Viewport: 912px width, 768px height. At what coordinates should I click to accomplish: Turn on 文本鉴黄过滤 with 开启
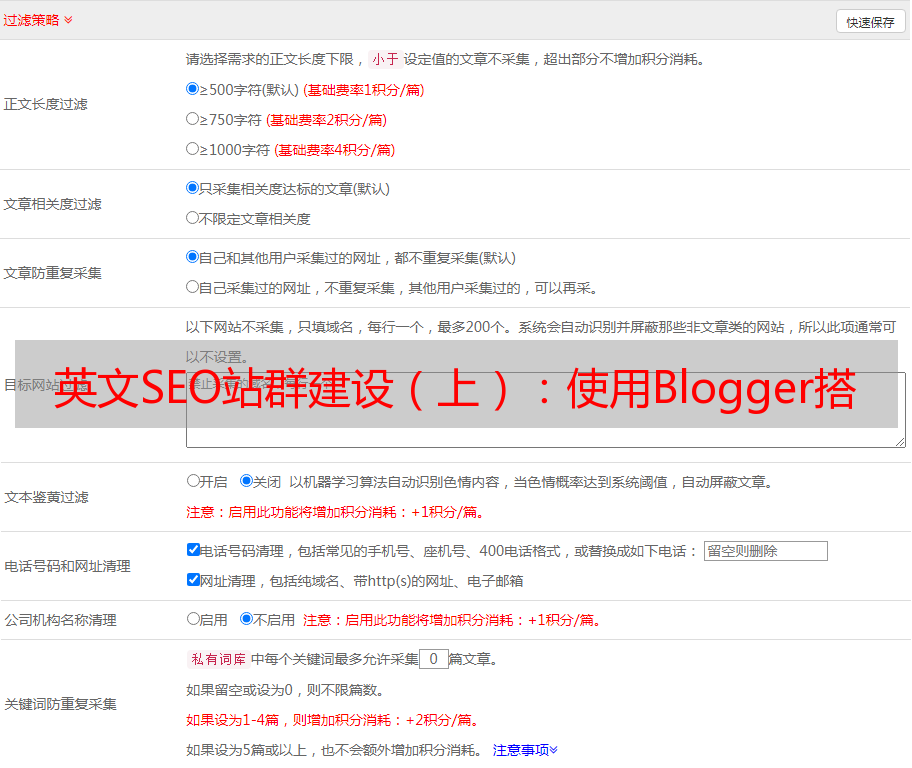tap(193, 481)
